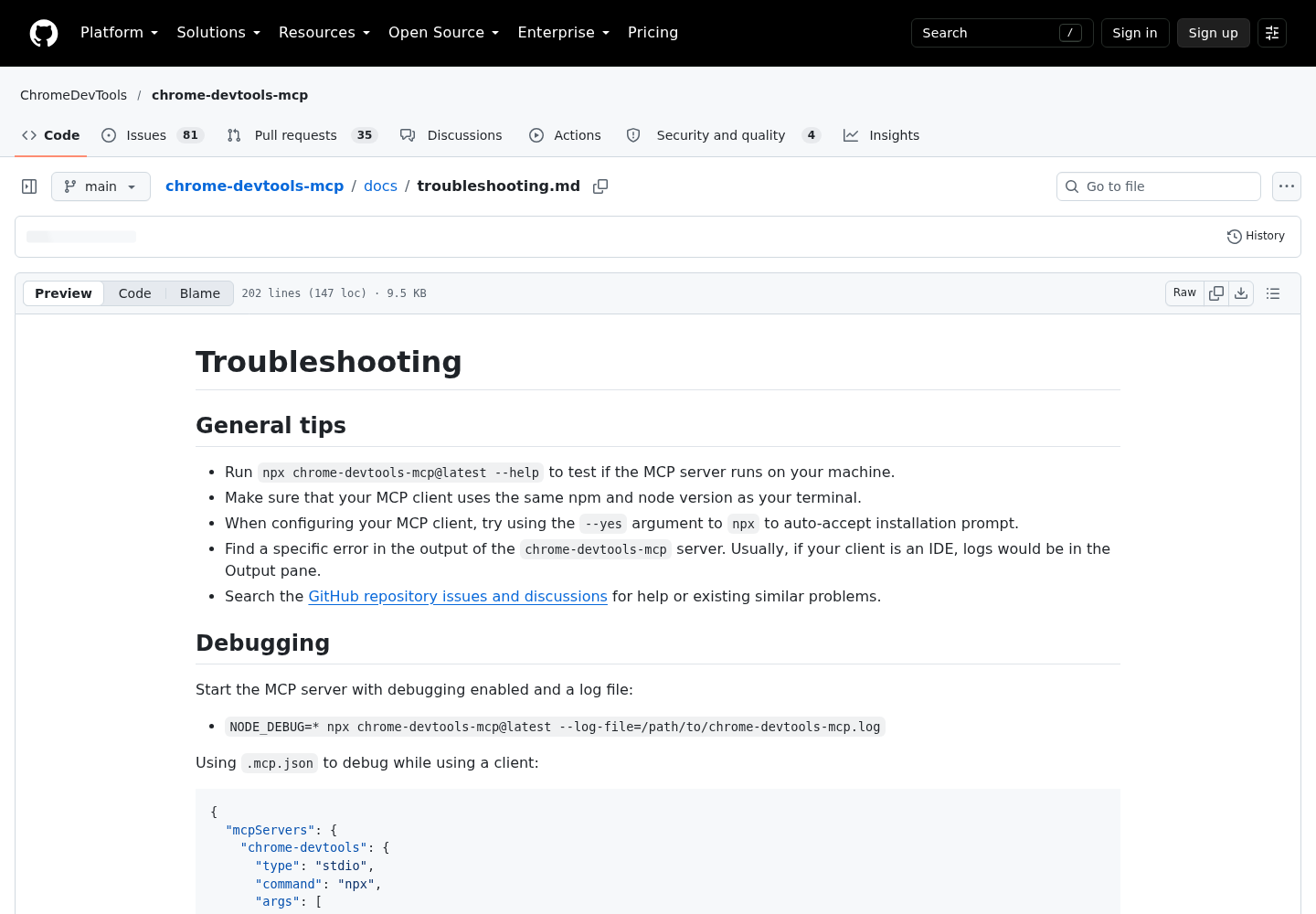Image resolution: width=1316 pixels, height=914 pixels.
Task: Switch file view to Blame
Action: 200,293
